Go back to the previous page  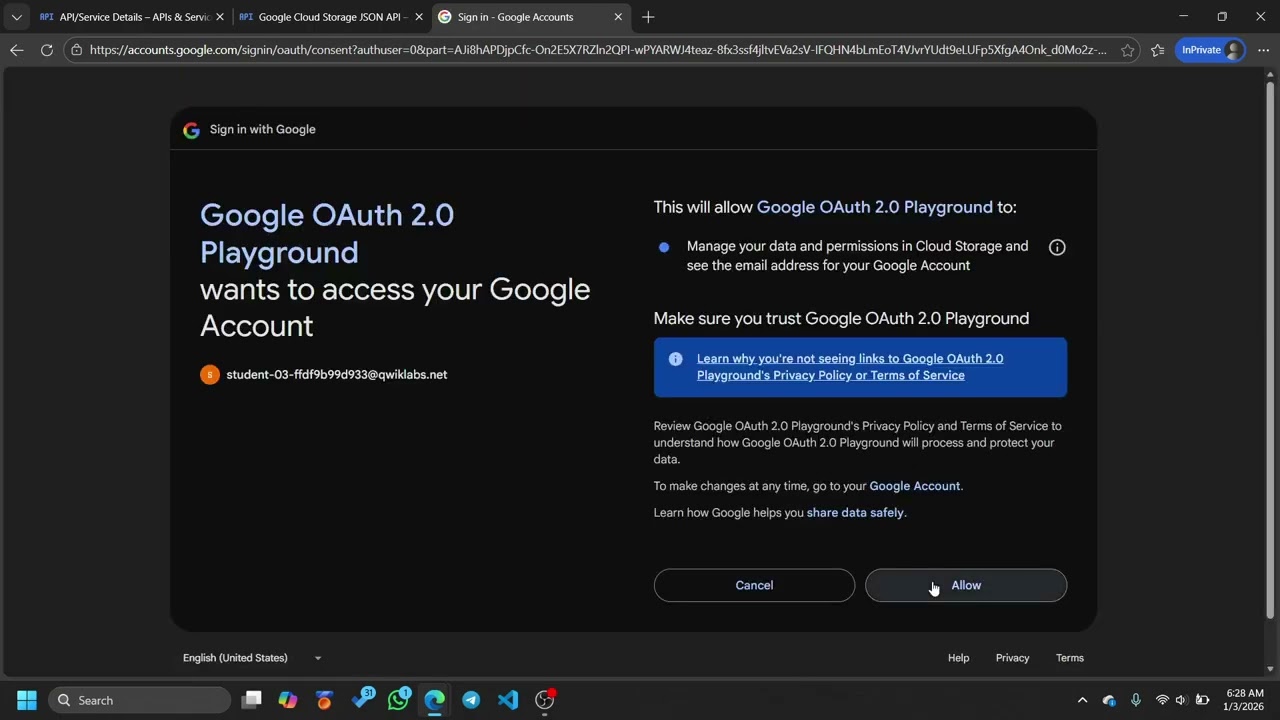click(x=17, y=50)
